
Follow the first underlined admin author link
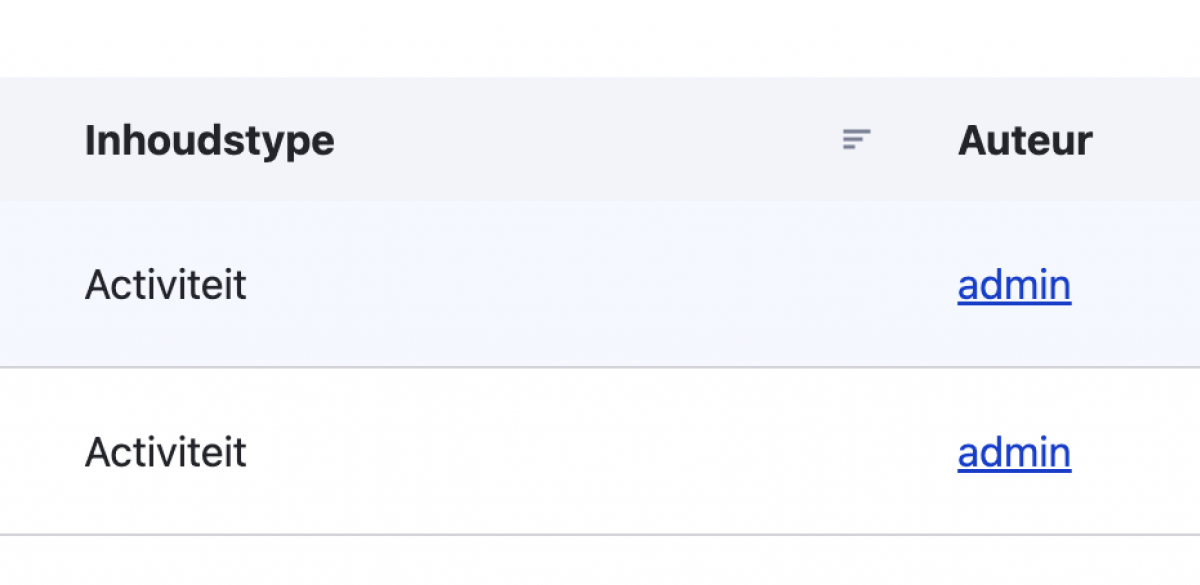pos(1014,285)
